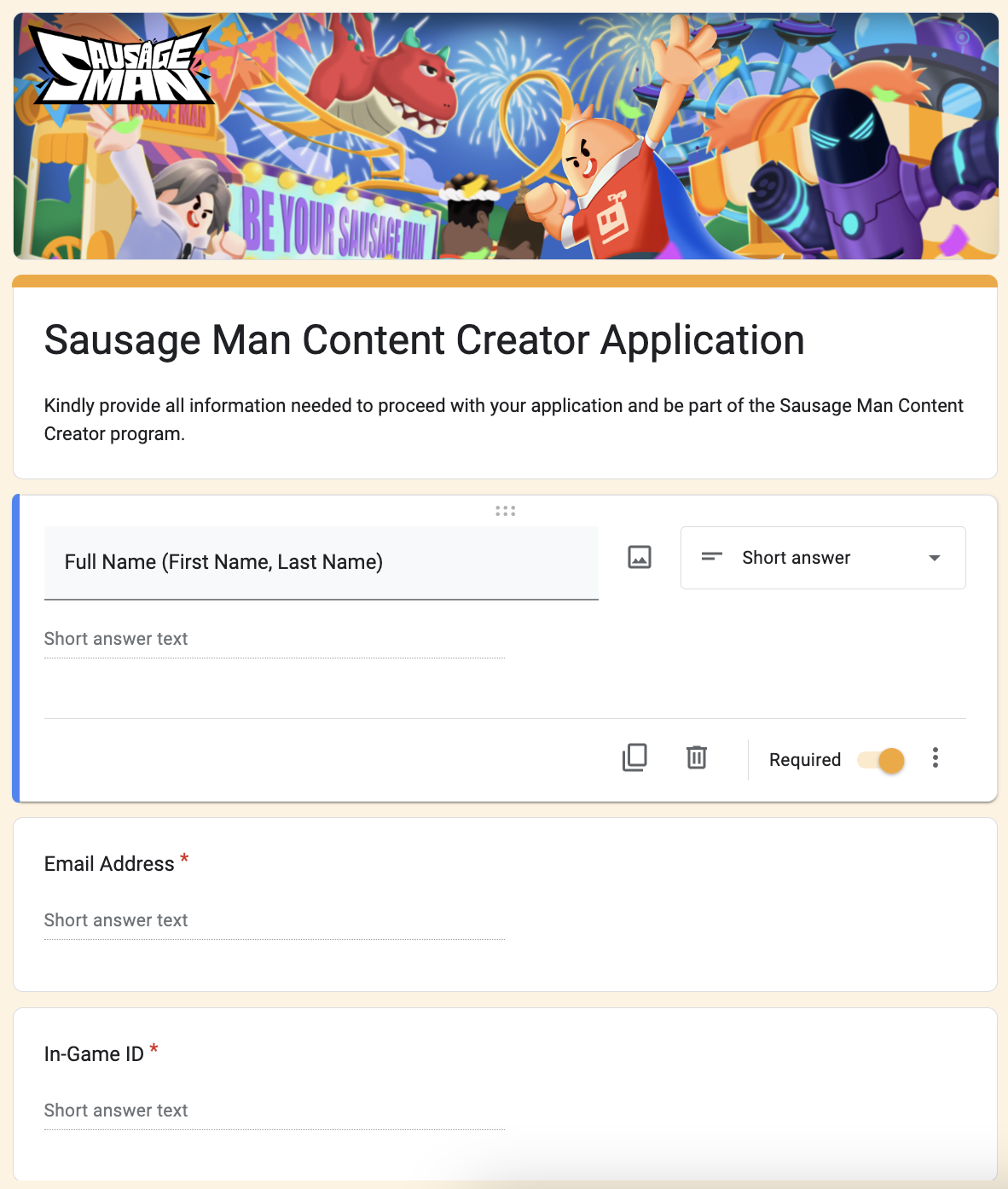Delete the Full Name question with the trash icon
The height and width of the screenshot is (1189, 1008).
697,757
